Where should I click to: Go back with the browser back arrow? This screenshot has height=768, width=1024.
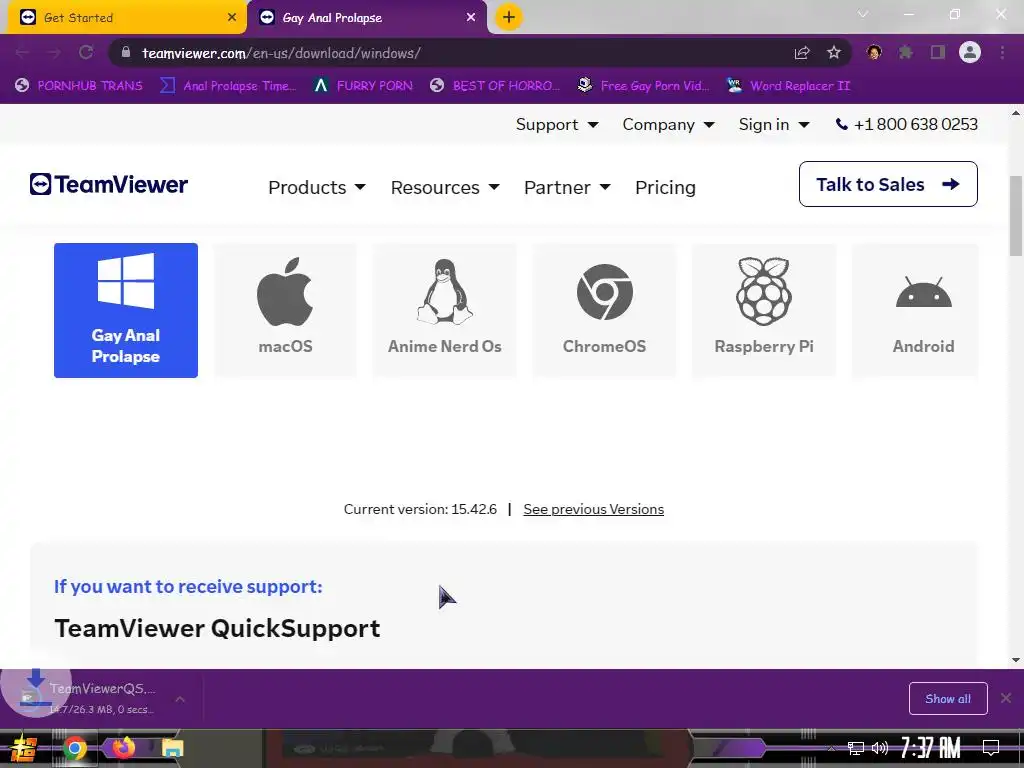click(22, 53)
